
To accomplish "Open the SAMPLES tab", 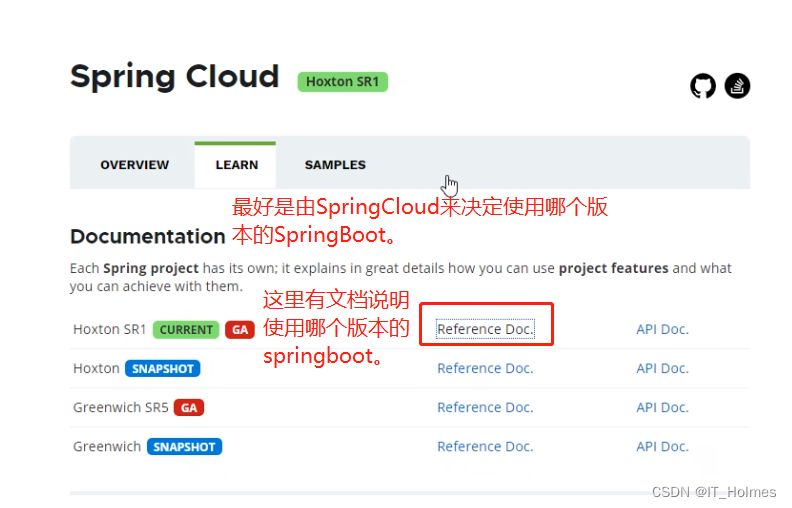I will pyautogui.click(x=335, y=165).
